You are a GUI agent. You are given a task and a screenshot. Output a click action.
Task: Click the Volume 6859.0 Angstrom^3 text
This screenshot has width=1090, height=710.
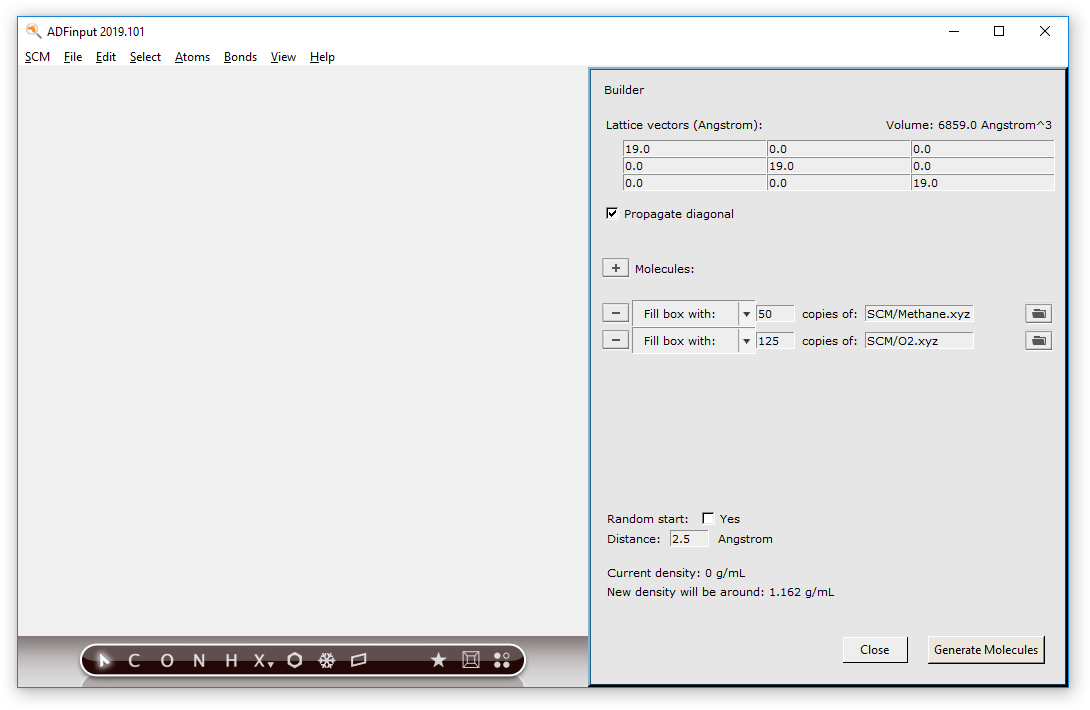[968, 125]
